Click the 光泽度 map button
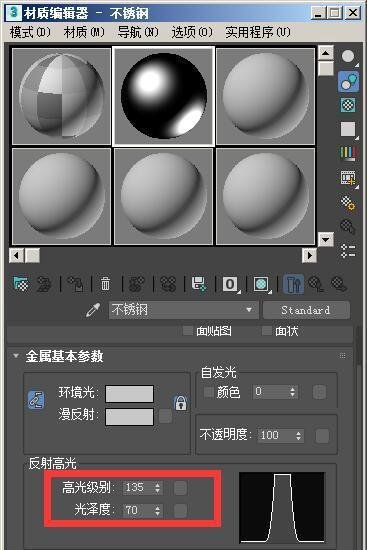This screenshot has height=550, width=367. 181,510
